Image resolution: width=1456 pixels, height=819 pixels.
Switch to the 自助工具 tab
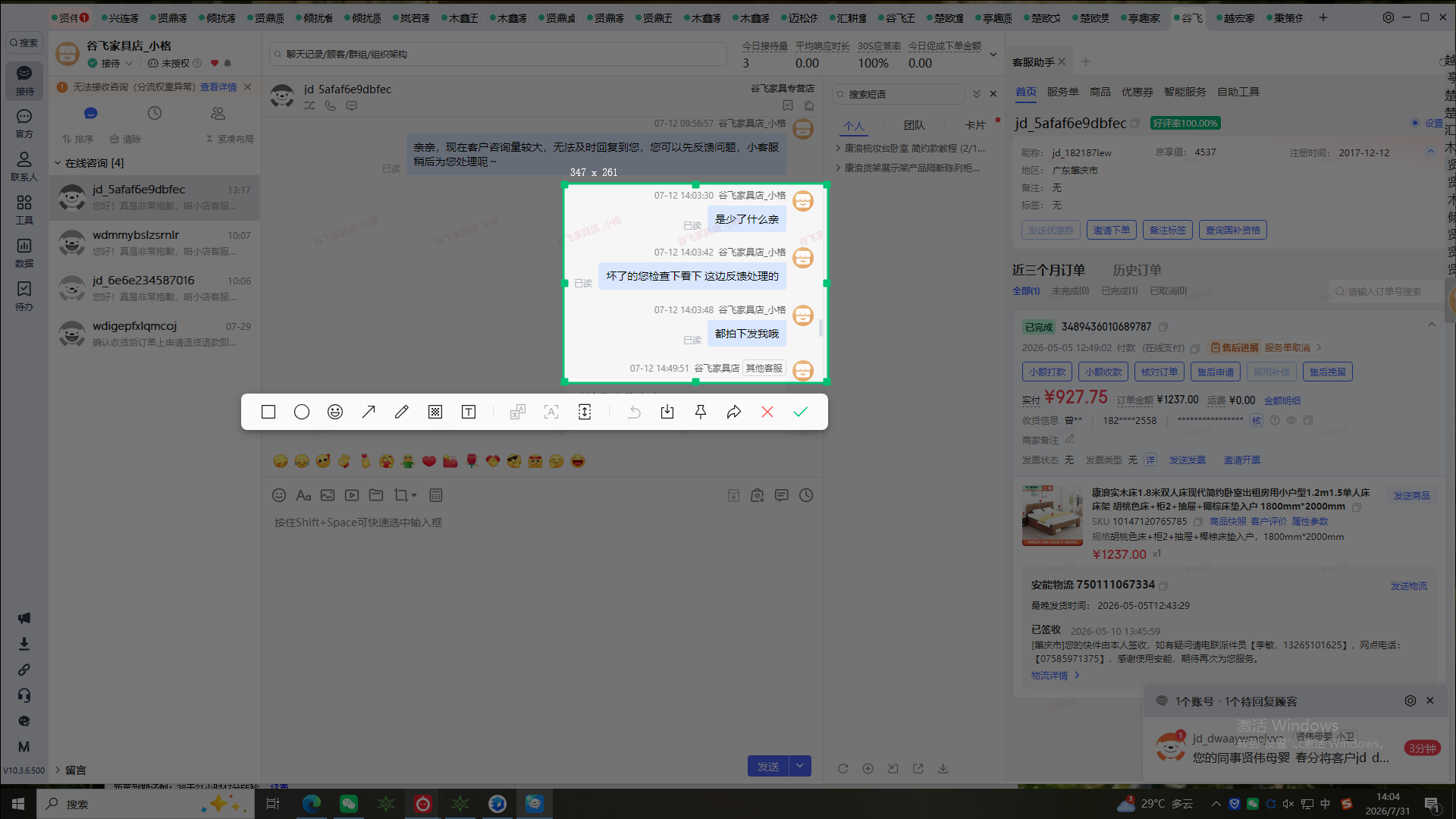tap(1238, 92)
